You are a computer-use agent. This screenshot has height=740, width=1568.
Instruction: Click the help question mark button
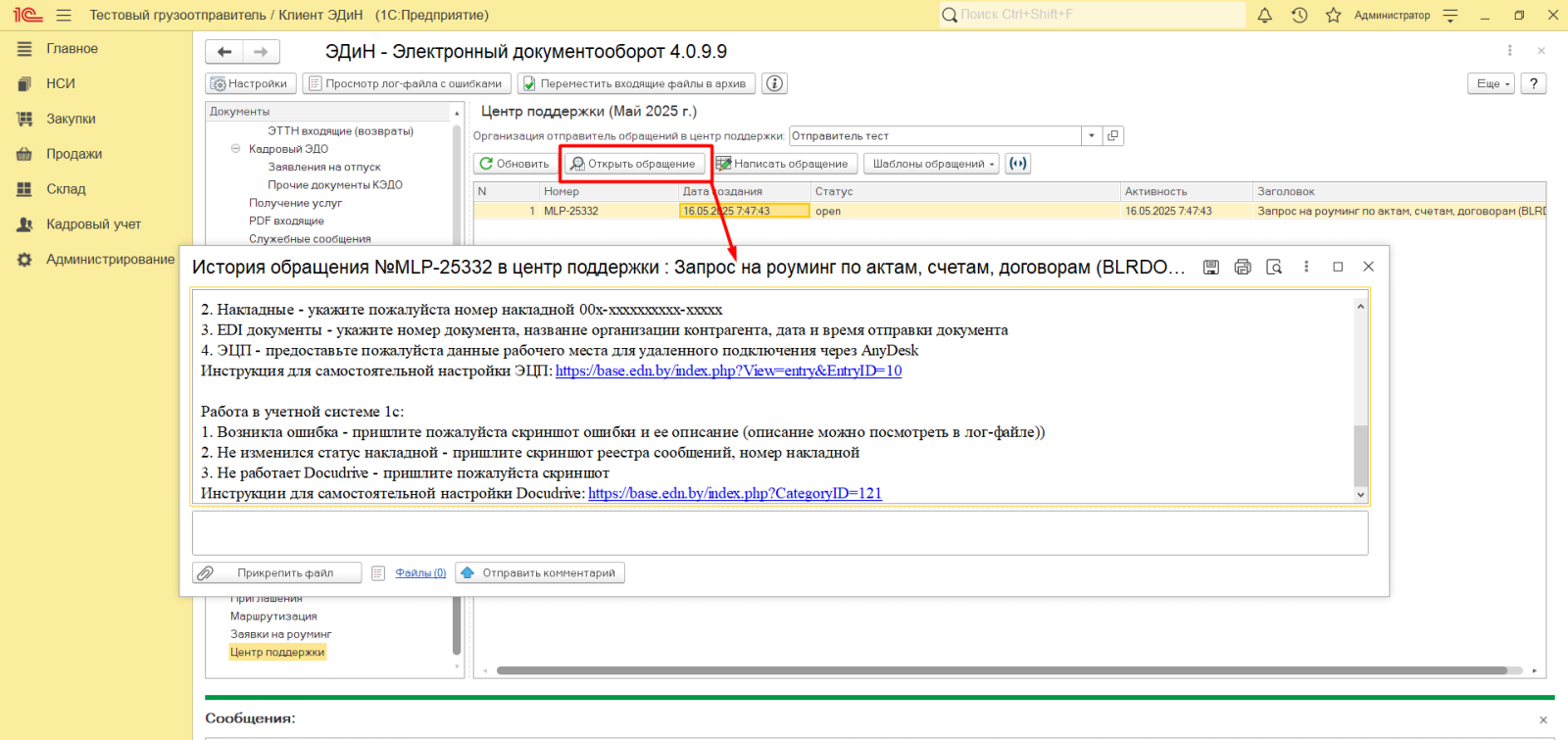point(1534,83)
